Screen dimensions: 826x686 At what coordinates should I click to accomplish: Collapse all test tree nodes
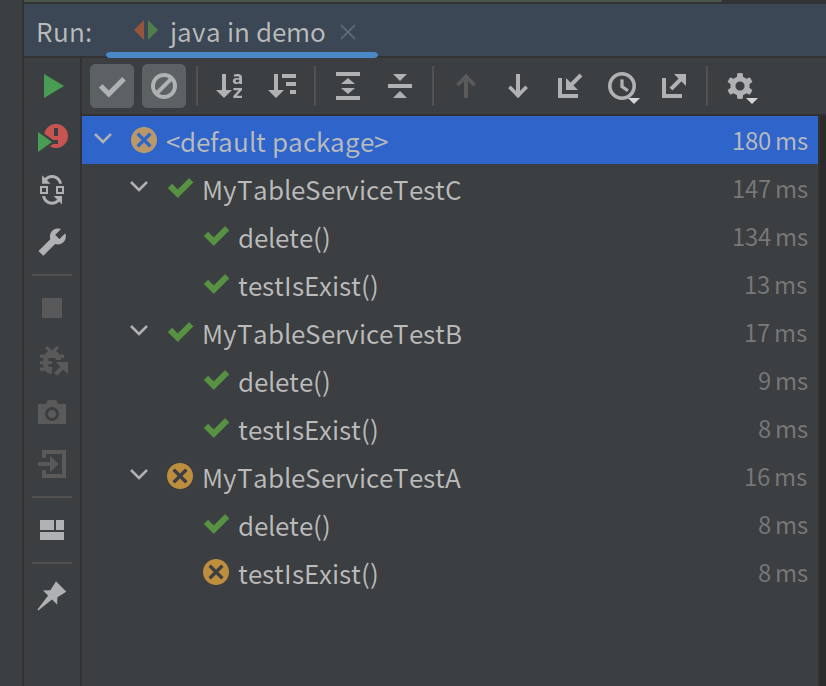(x=400, y=87)
